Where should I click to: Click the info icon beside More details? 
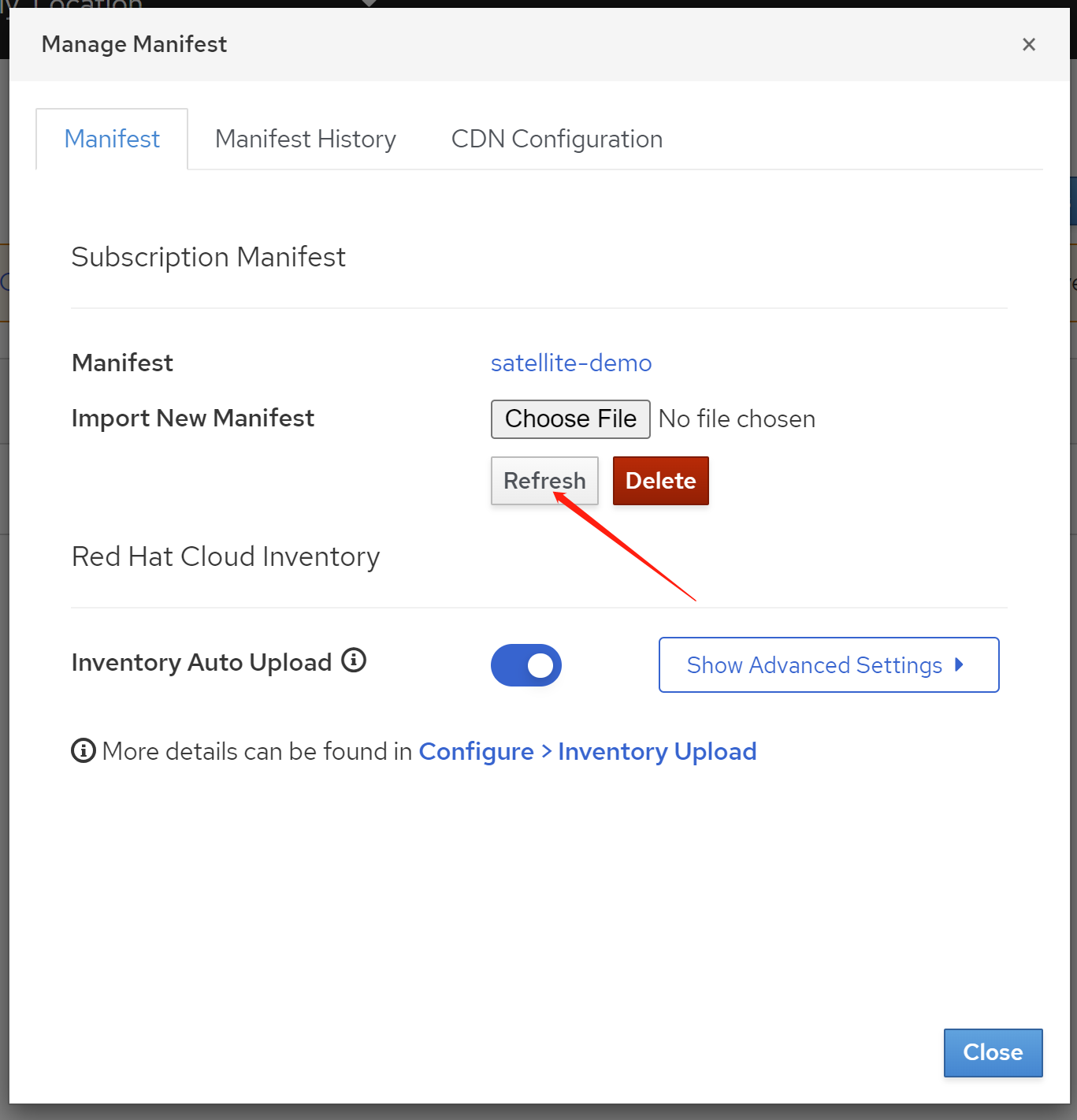pos(84,751)
